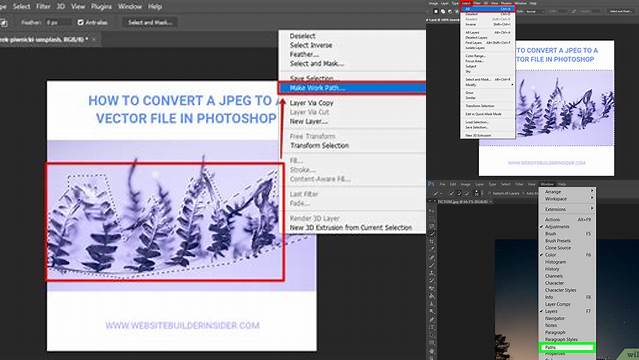Click the Select and Mask button beside Anti-alias
This screenshot has width=639, height=360.
pyautogui.click(x=150, y=22)
